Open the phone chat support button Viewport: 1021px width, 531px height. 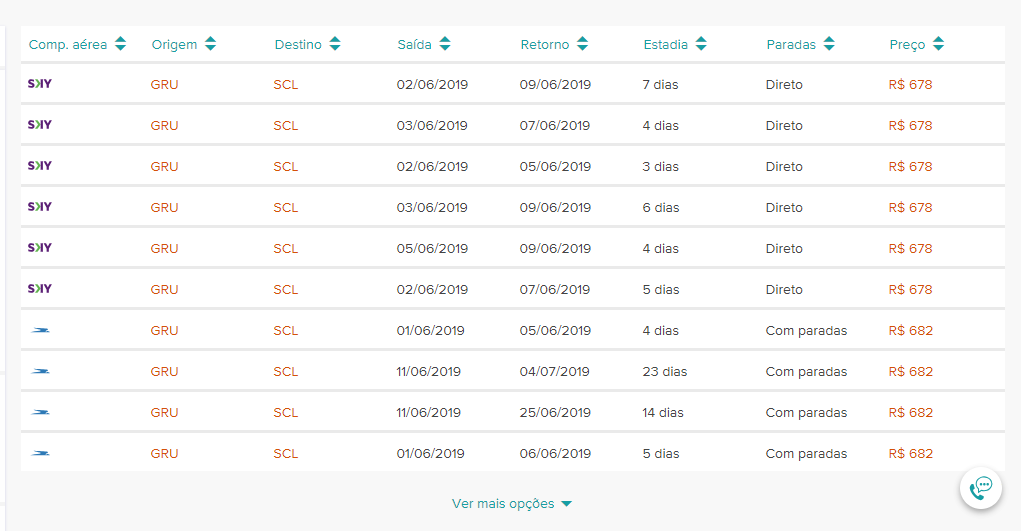[981, 487]
